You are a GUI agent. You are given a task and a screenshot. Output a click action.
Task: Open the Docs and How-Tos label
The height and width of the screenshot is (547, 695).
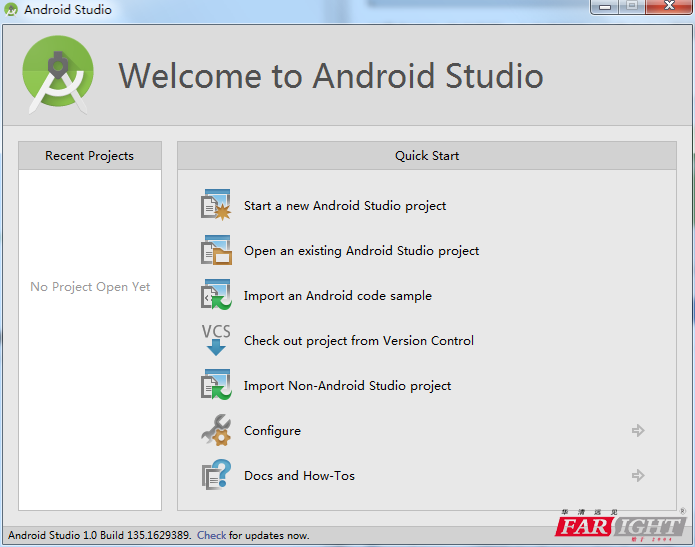(299, 476)
